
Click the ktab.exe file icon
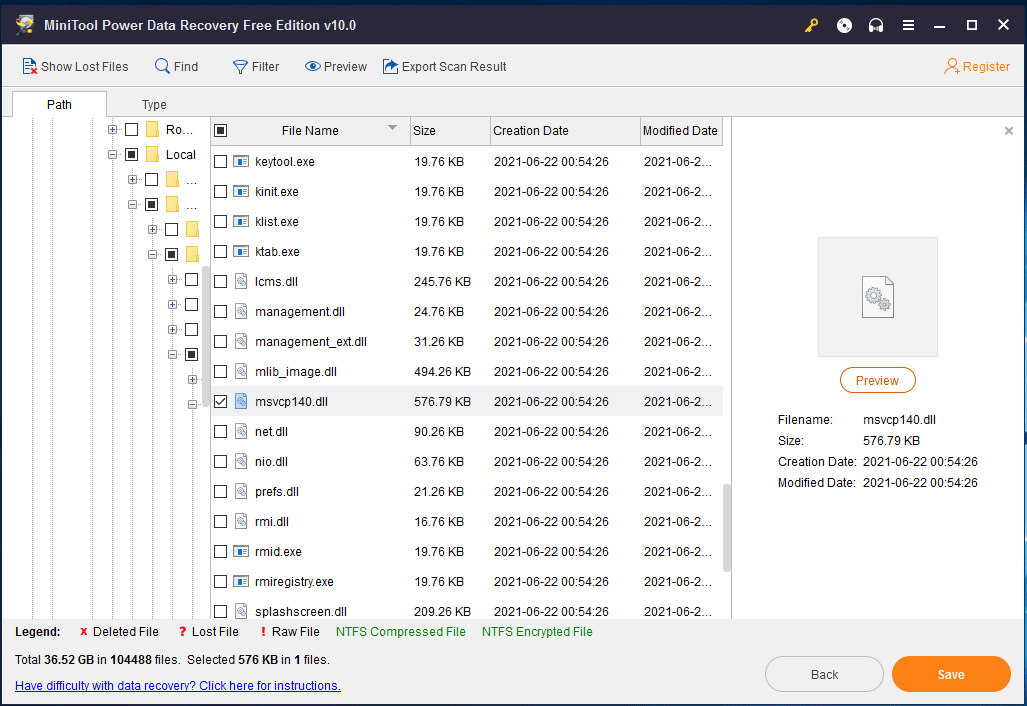[241, 251]
